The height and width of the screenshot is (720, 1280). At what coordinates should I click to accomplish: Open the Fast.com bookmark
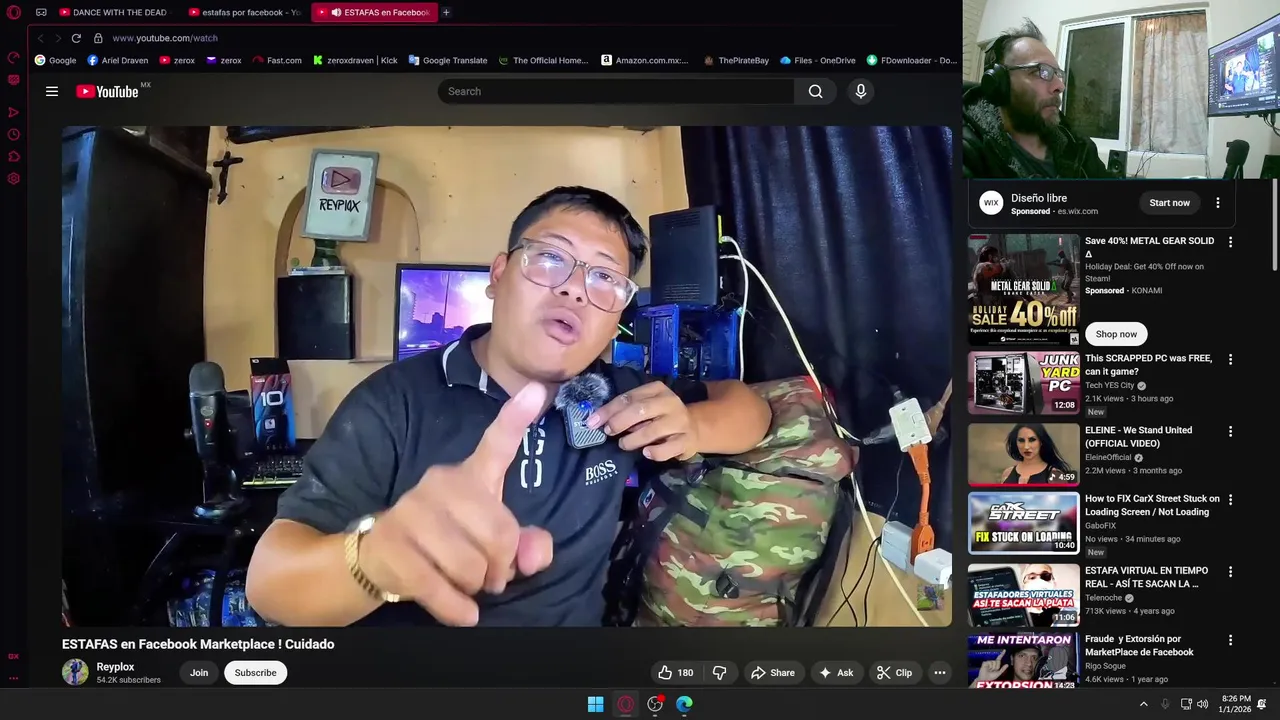coord(277,60)
